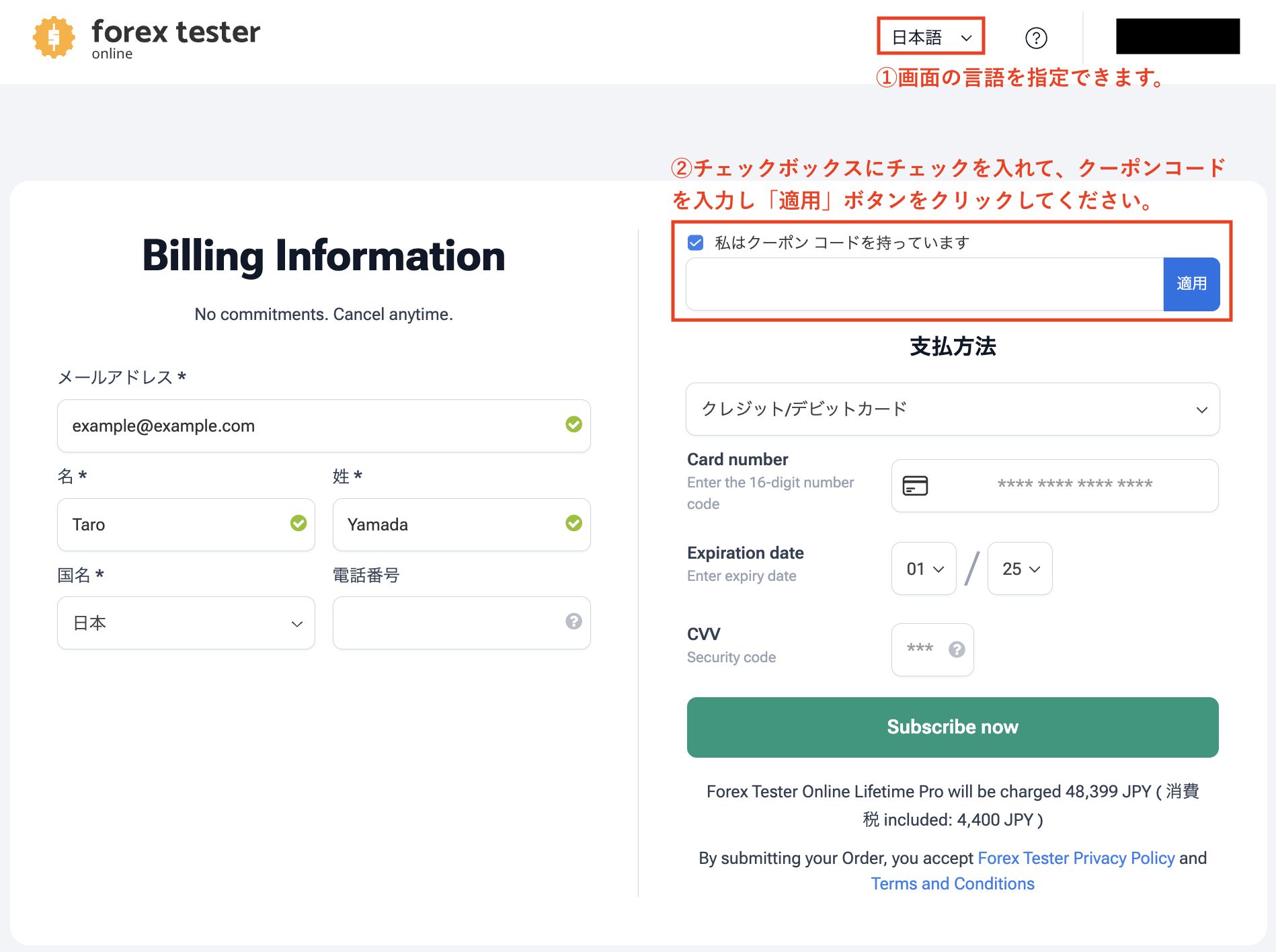Screen dimensions: 1276x952
Task: Click the CVV help question icon
Action: (957, 649)
